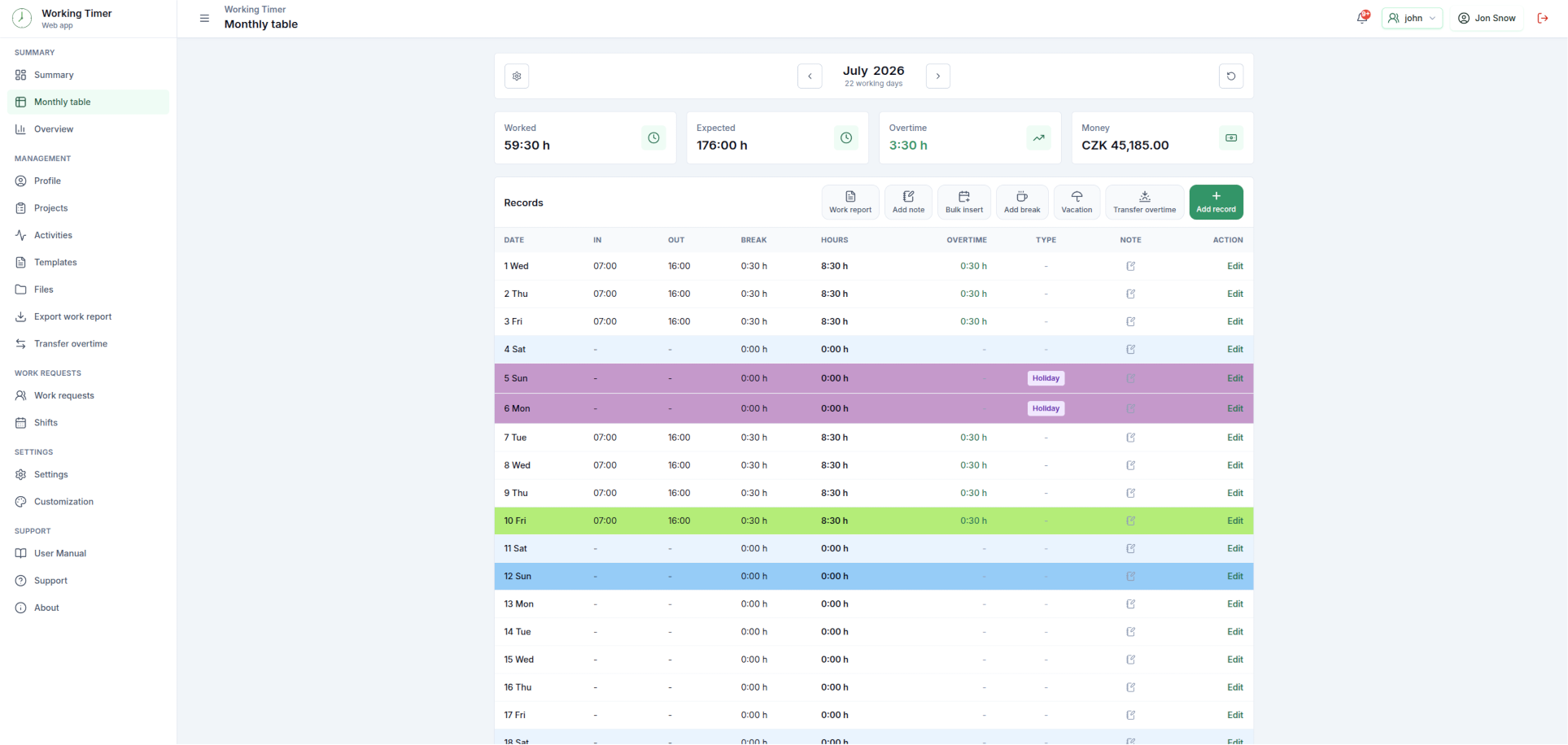Click the 14 Tue date cell
The image size is (1568, 745).
[x=518, y=632]
